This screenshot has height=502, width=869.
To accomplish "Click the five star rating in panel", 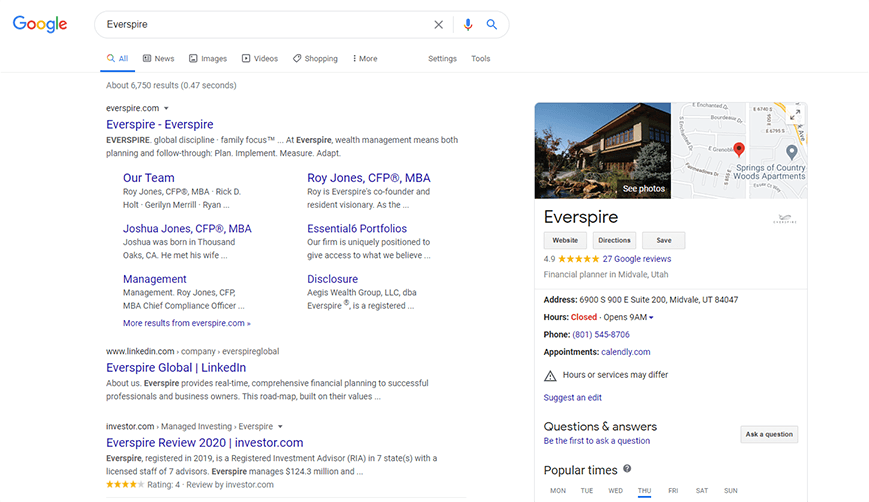I will pos(579,259).
